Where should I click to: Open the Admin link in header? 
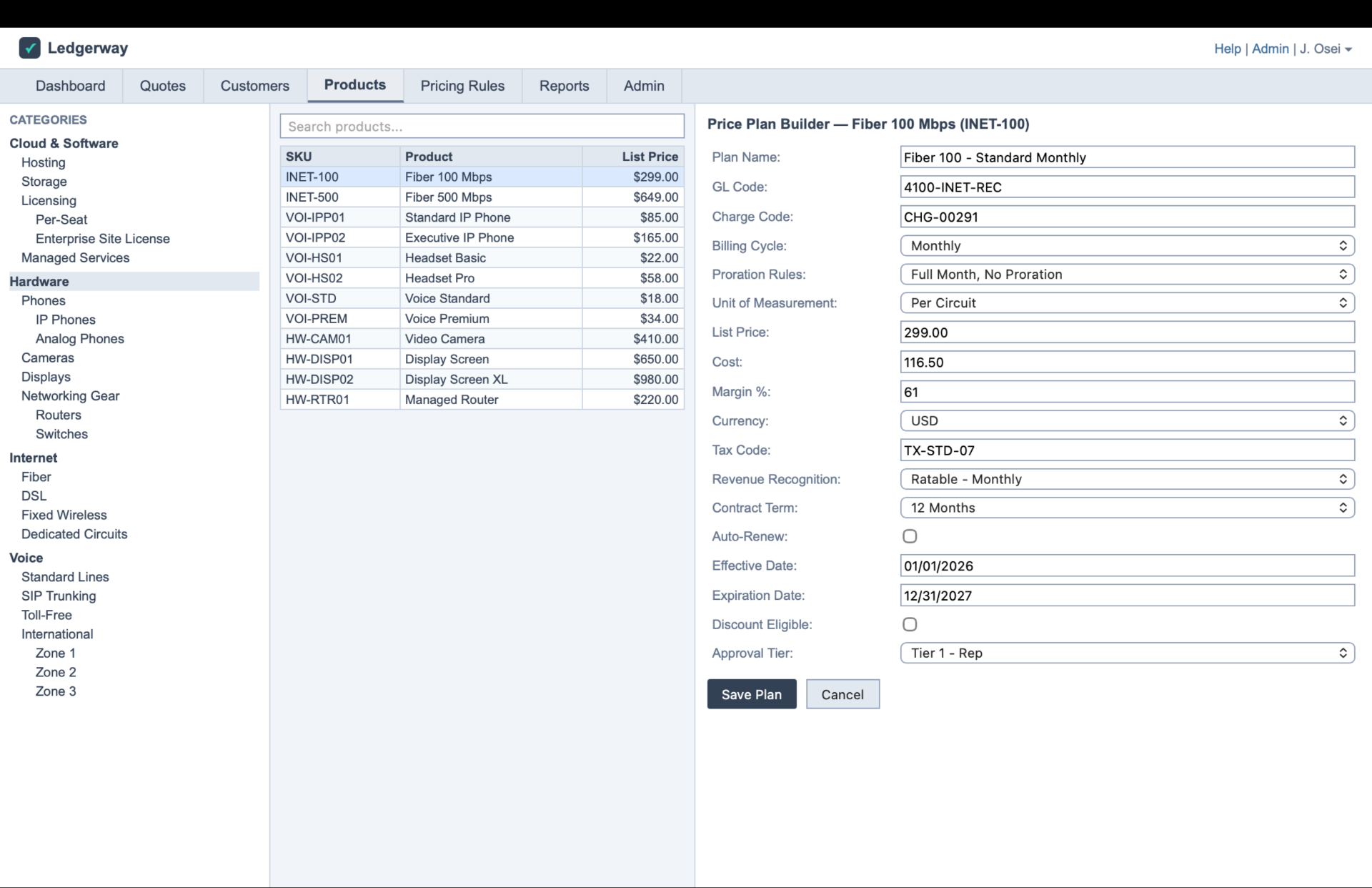tap(1271, 49)
